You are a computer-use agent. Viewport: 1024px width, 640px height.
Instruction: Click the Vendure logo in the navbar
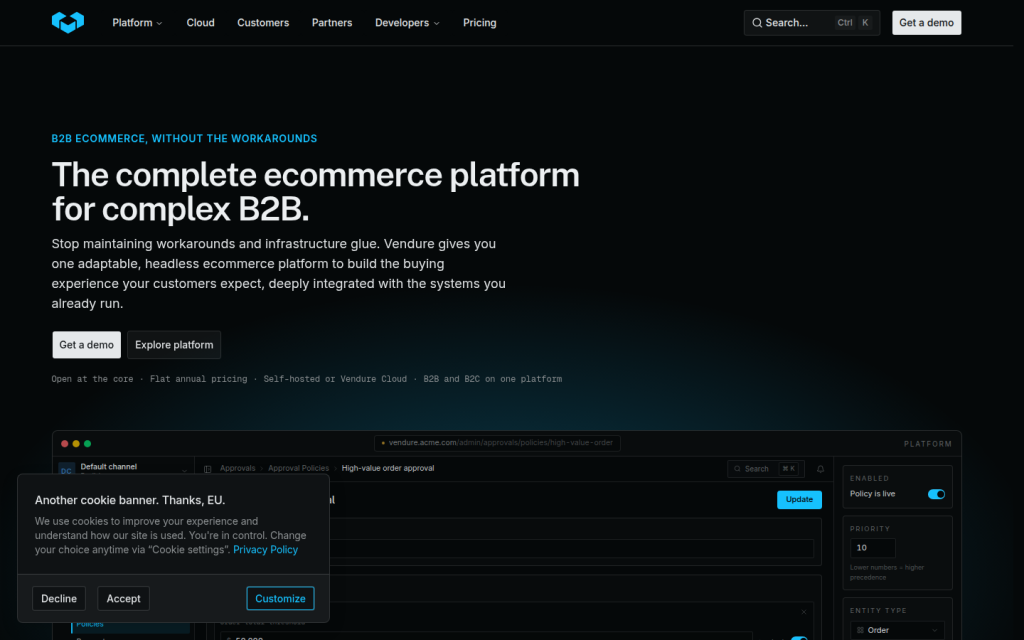pos(68,22)
